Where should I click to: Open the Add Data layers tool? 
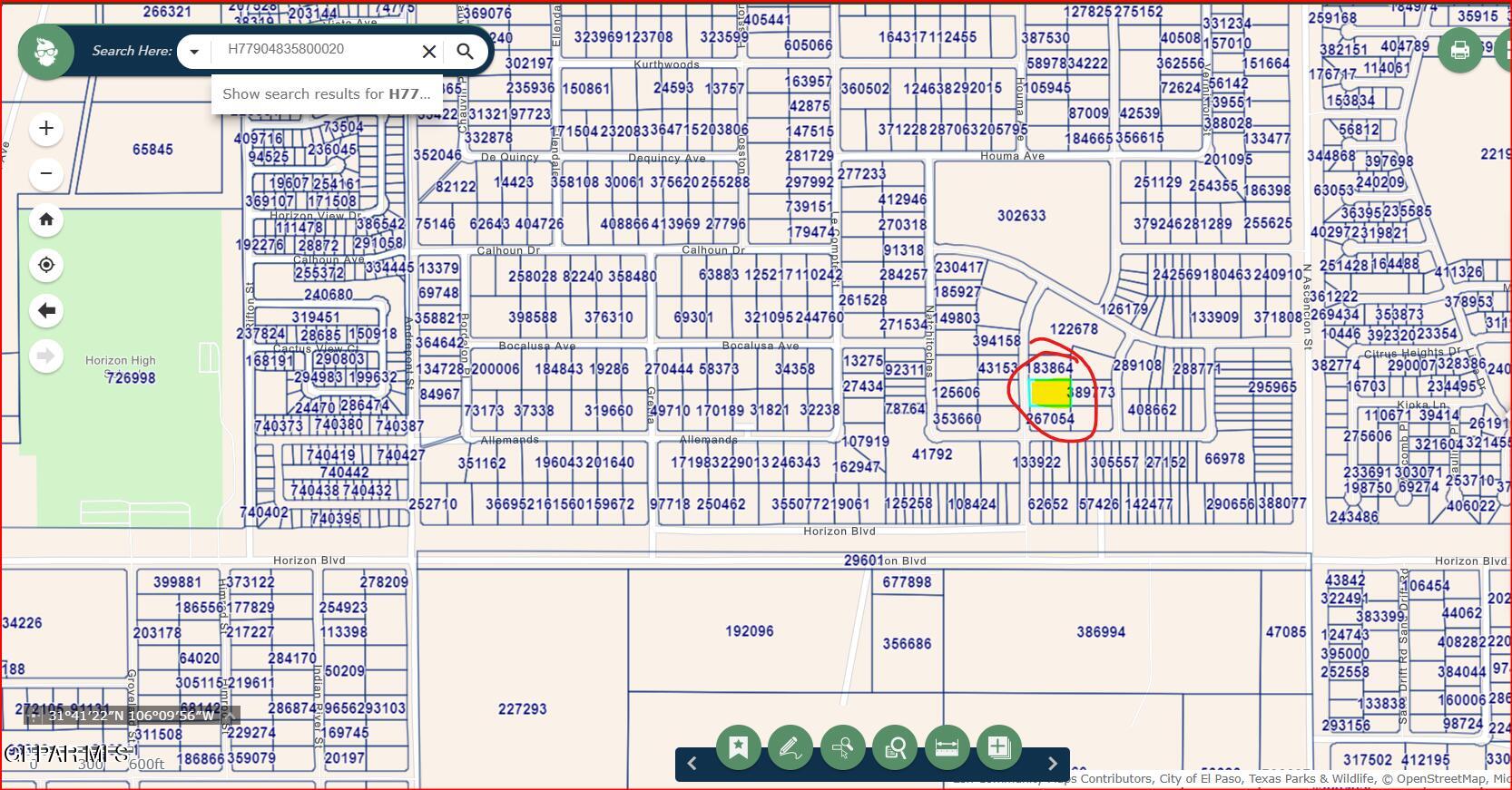coord(999,747)
